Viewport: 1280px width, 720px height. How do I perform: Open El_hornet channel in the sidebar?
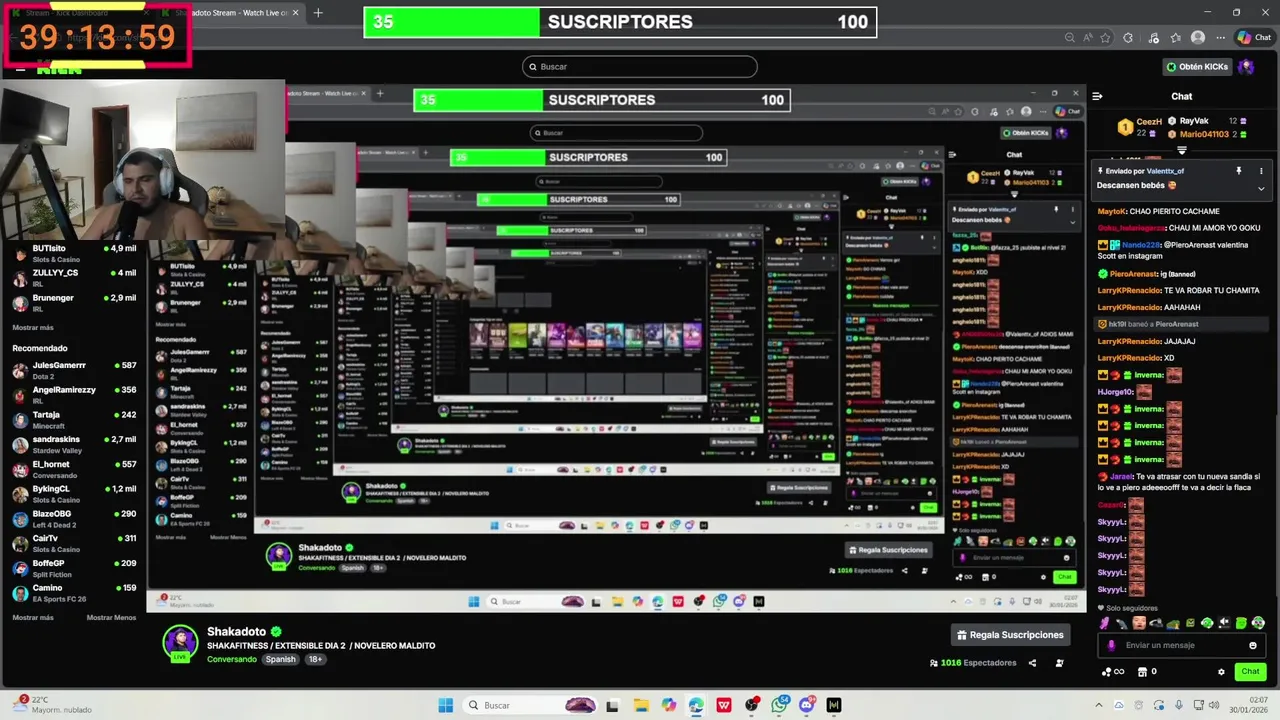(x=74, y=469)
